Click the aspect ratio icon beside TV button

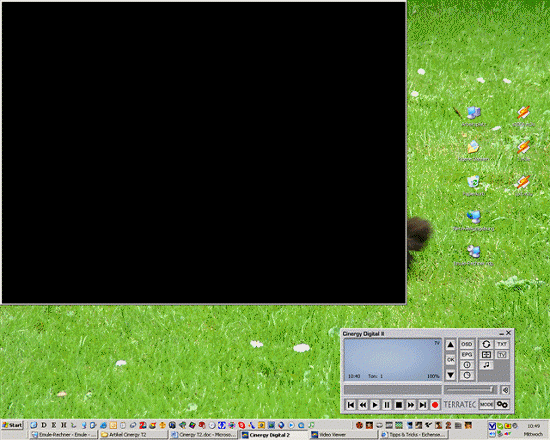(x=486, y=355)
